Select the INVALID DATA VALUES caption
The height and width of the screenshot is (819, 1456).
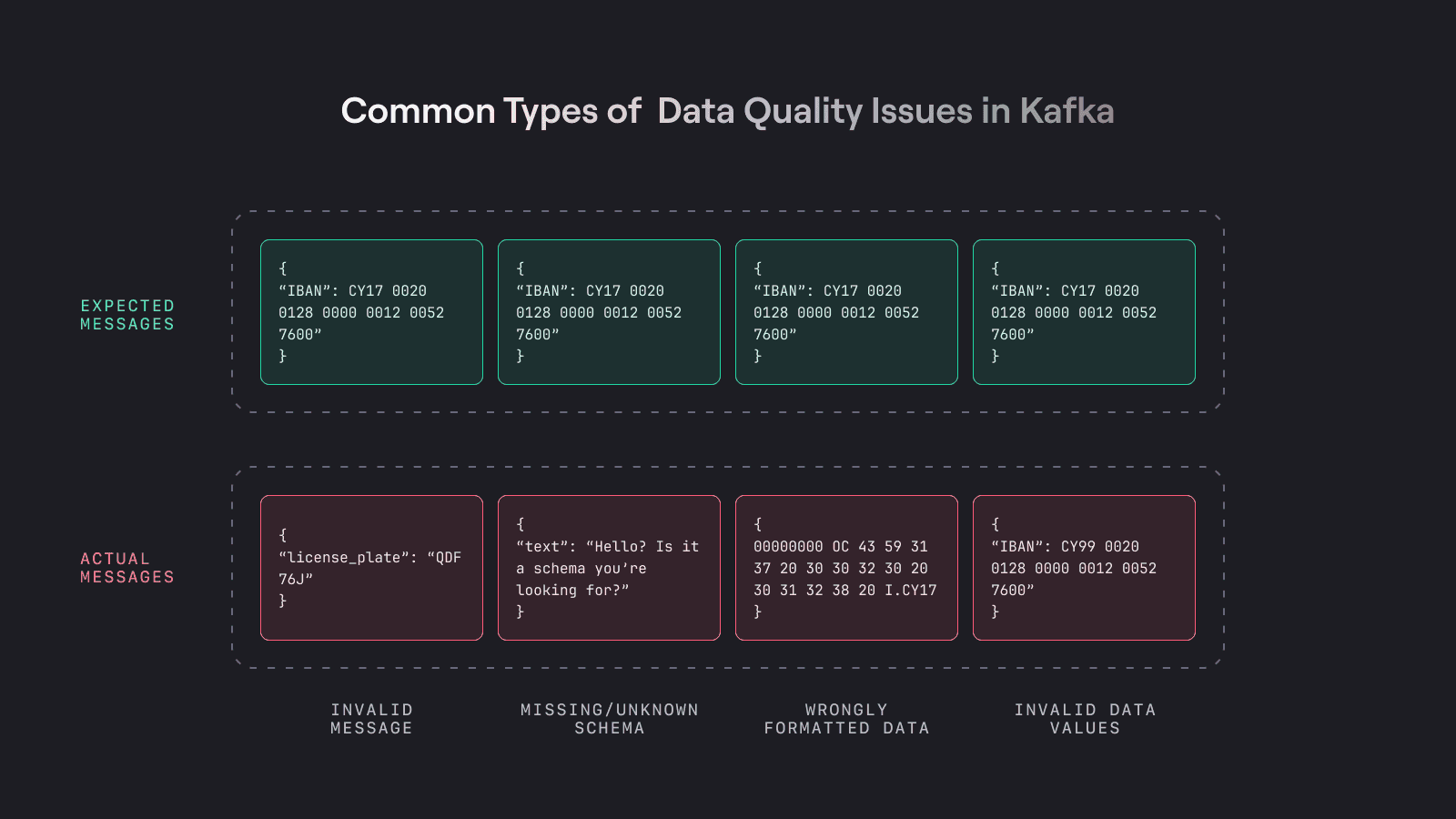pos(1085,719)
